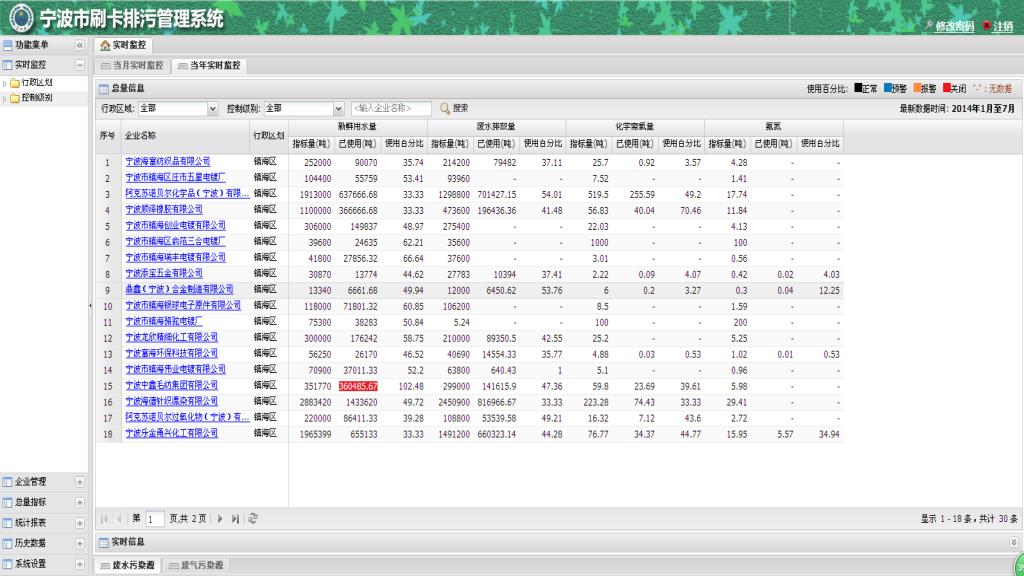Switch to the 当年实时监控 tab

pyautogui.click(x=210, y=65)
